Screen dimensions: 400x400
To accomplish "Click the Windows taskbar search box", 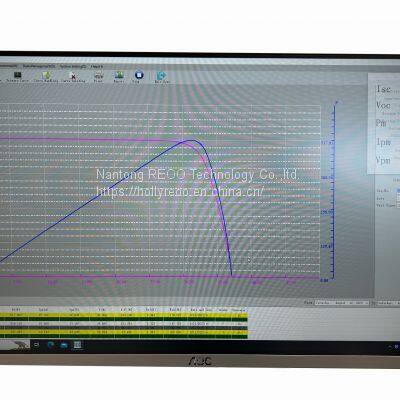I will (x=15, y=345).
